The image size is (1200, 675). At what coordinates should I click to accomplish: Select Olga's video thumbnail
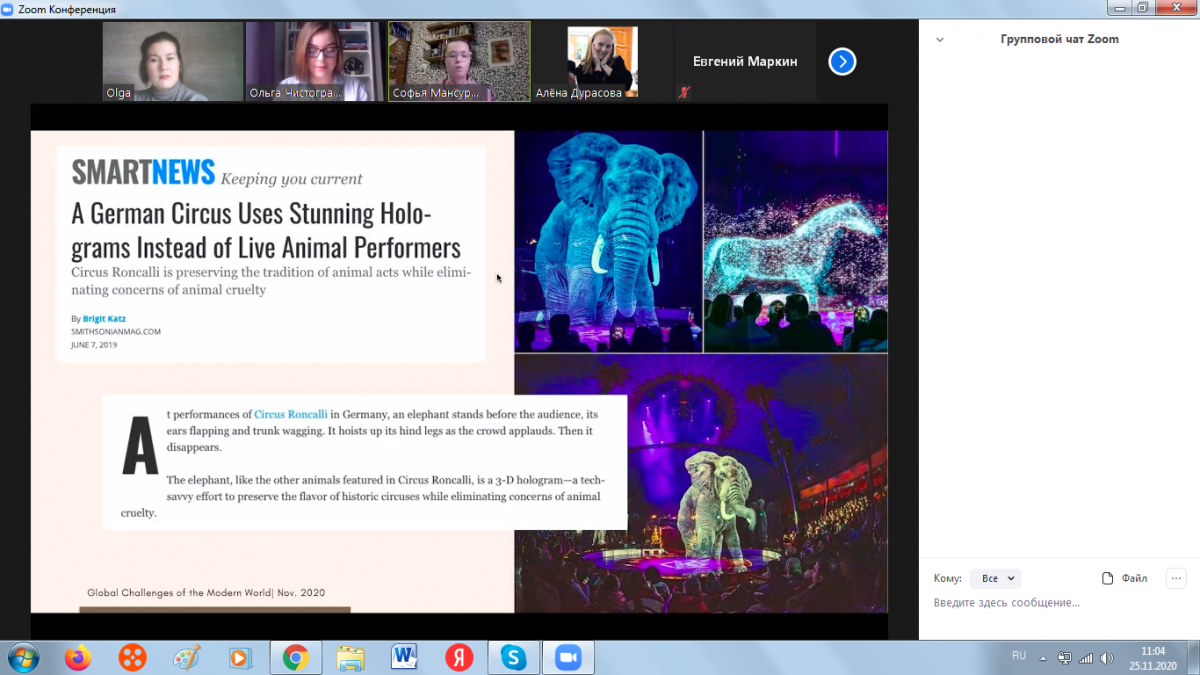[x=173, y=62]
